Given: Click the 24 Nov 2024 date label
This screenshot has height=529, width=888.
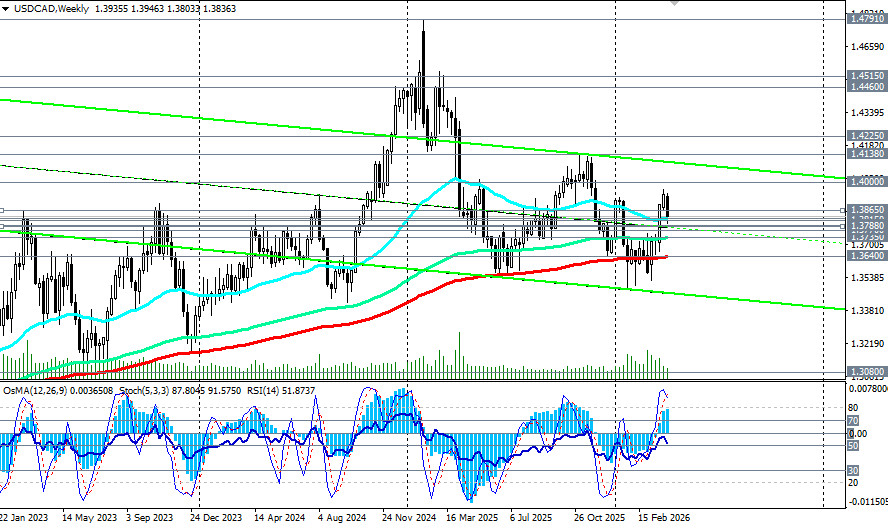Looking at the screenshot, I should pos(410,520).
